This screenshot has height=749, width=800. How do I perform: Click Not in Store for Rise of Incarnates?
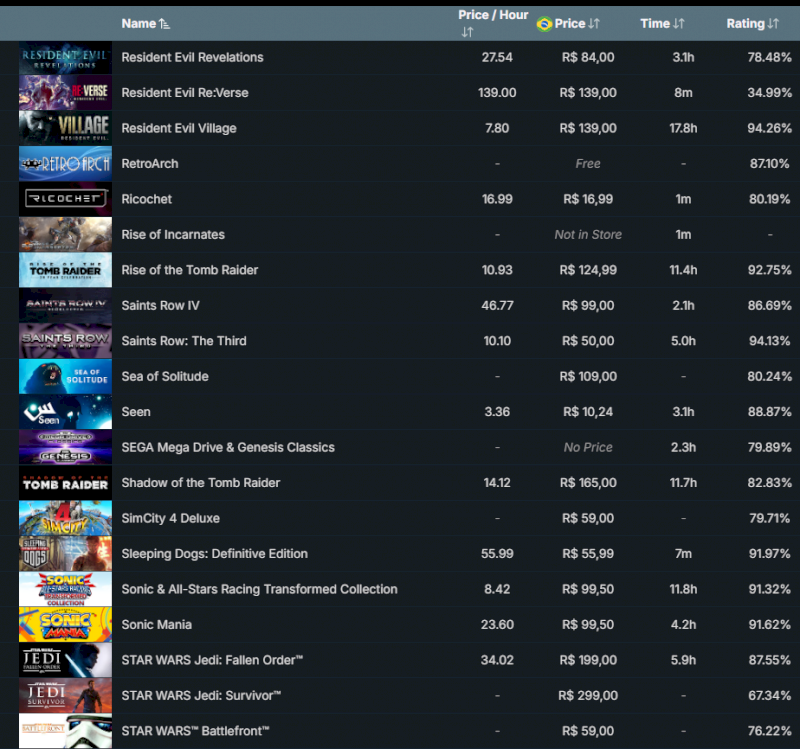pos(588,235)
